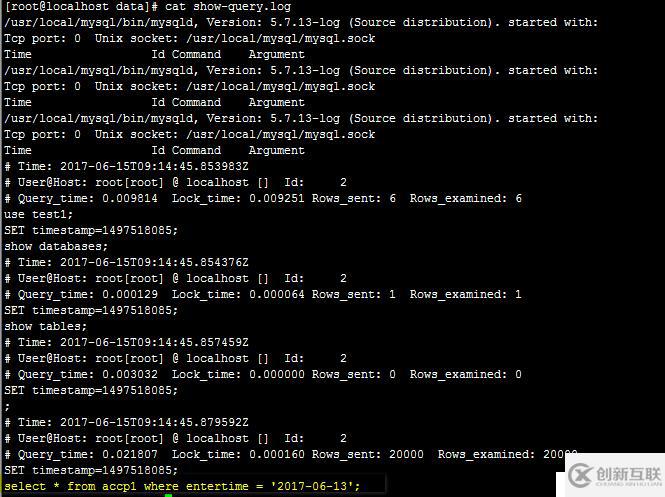Click the '[root@localhost data]#' prompt

81,7
